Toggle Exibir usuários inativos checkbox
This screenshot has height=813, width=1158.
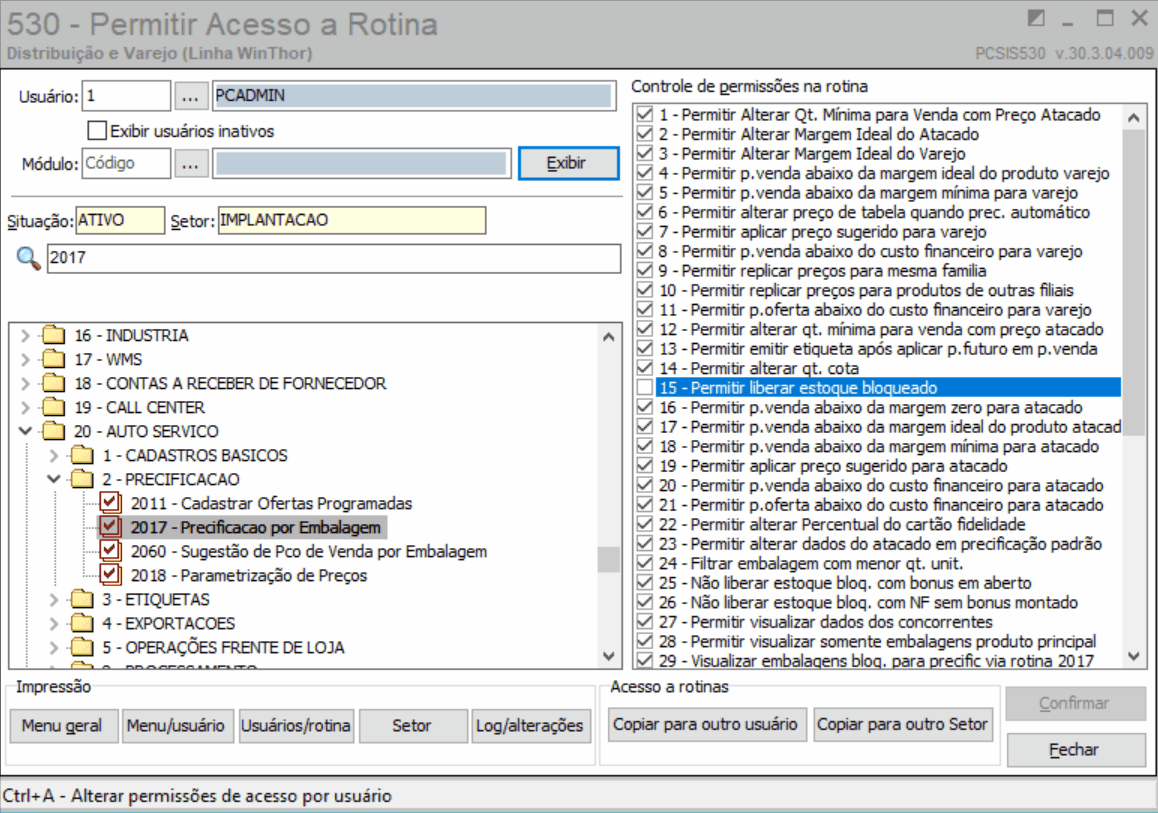tap(97, 131)
